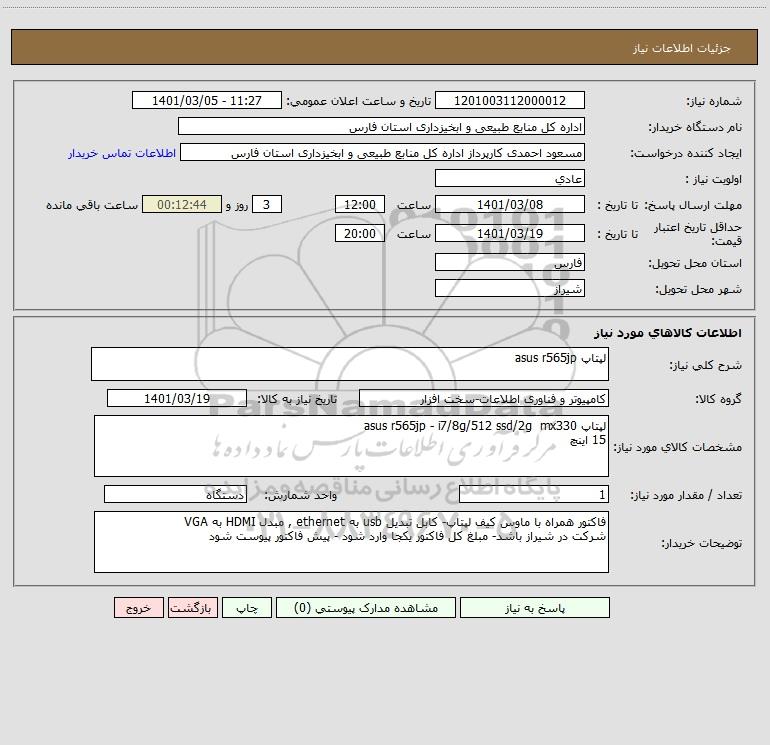This screenshot has width=770, height=745.
Task: Select the need number field 1201003112000012
Action: tap(510, 100)
